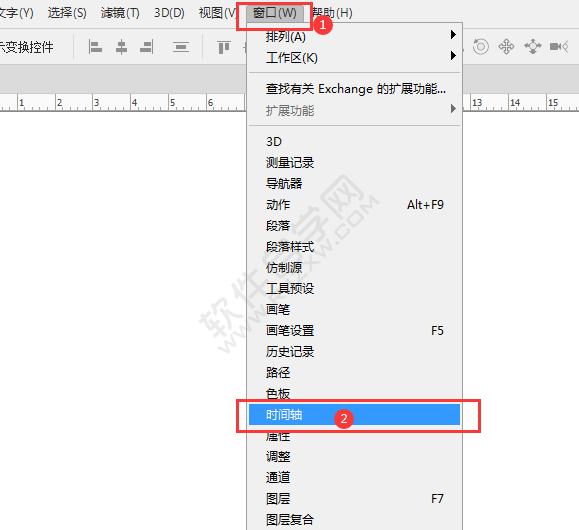Screen dimensions: 579x530
Task: Open the 图层 panel (F7)
Action: click(354, 499)
